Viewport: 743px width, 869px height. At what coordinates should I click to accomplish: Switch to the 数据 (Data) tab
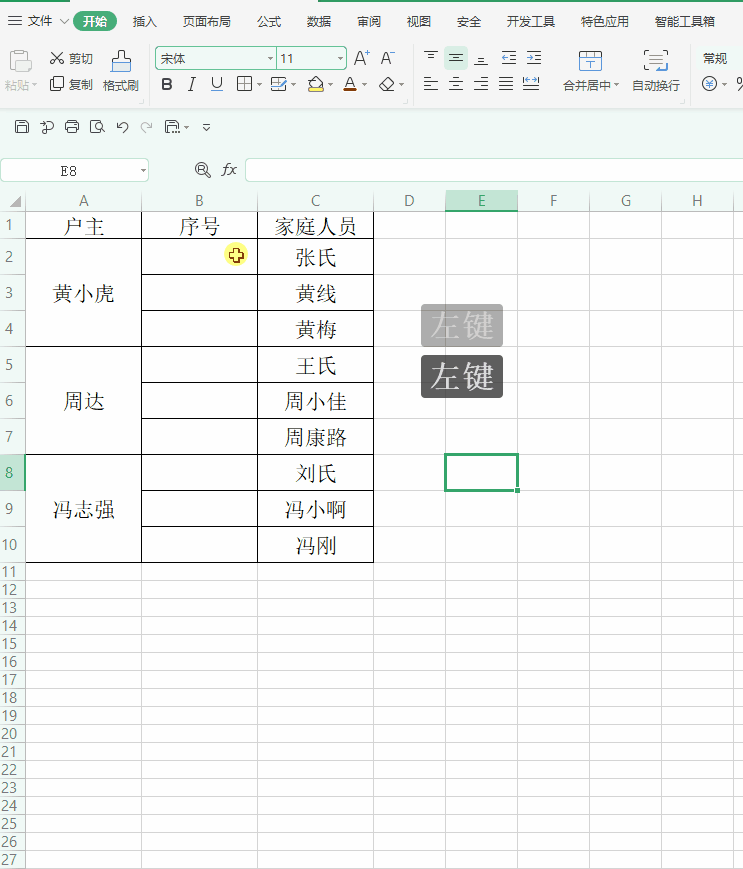(319, 21)
